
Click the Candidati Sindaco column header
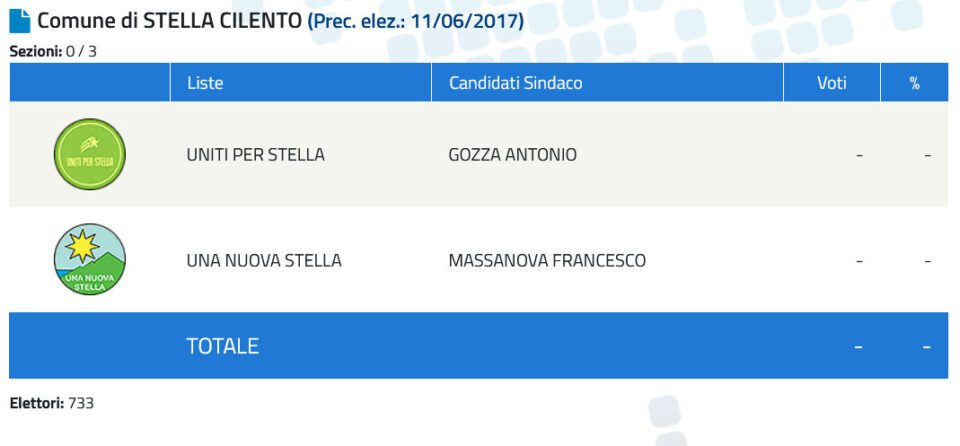tap(516, 83)
